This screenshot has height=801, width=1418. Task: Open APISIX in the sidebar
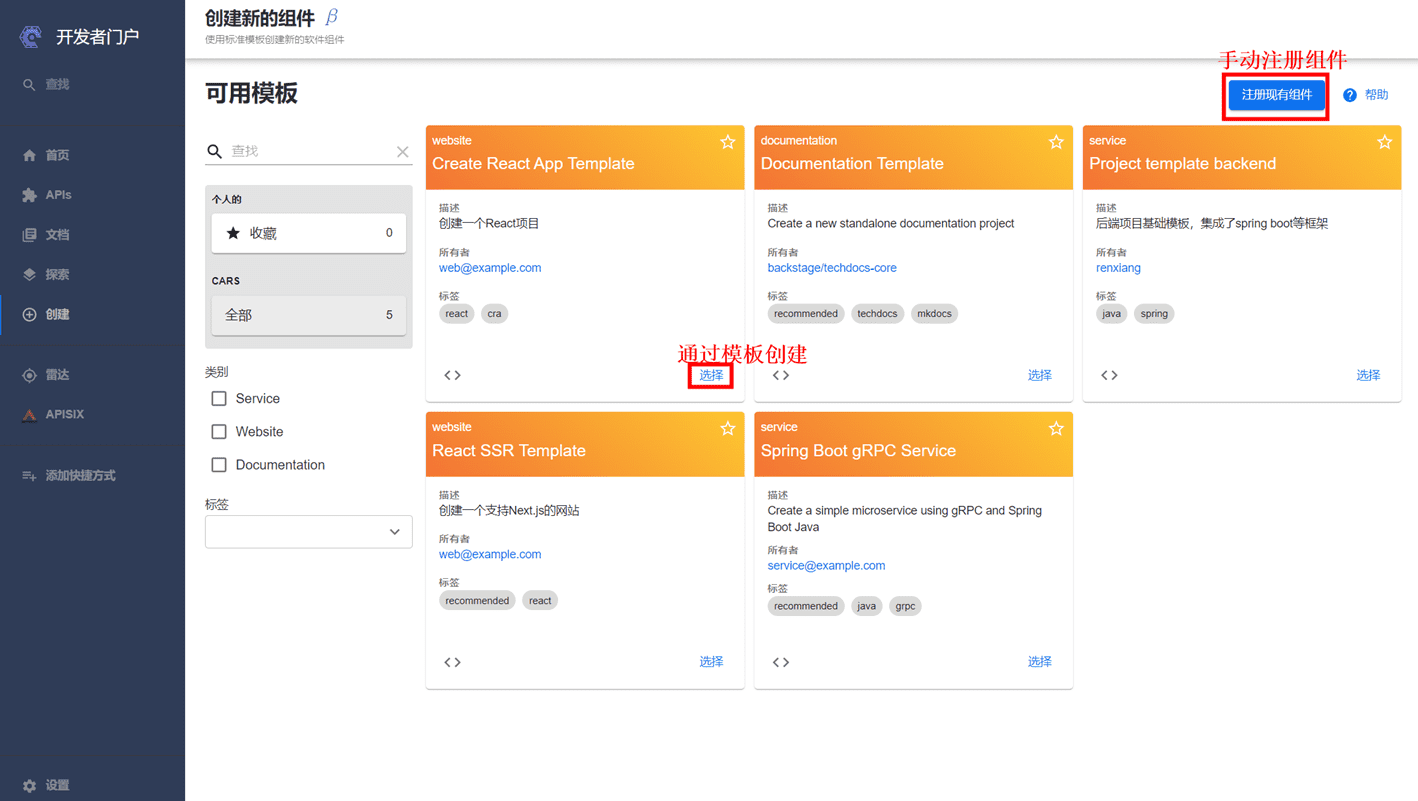point(92,414)
